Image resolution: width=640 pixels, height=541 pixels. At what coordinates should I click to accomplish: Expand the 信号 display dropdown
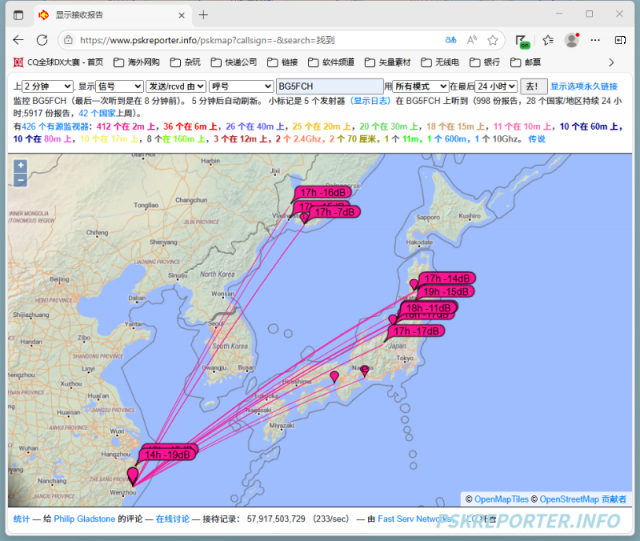[119, 87]
